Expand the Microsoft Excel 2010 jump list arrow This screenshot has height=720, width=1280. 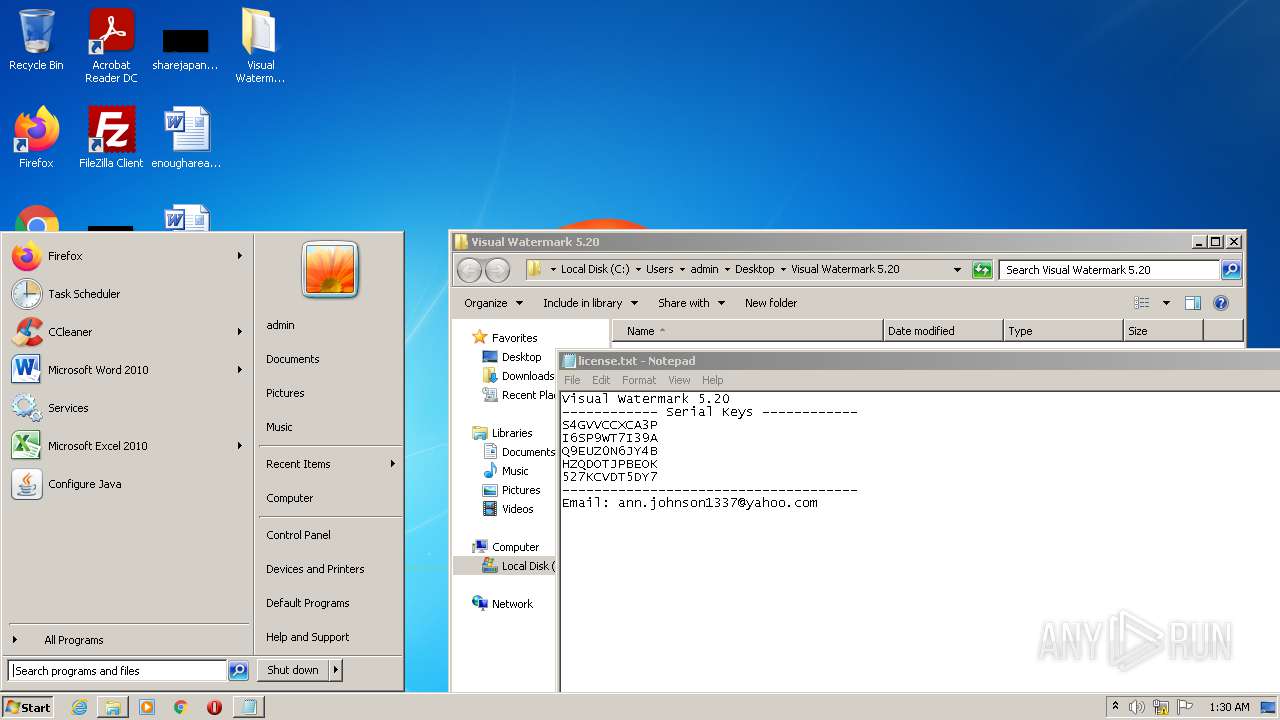[240, 446]
